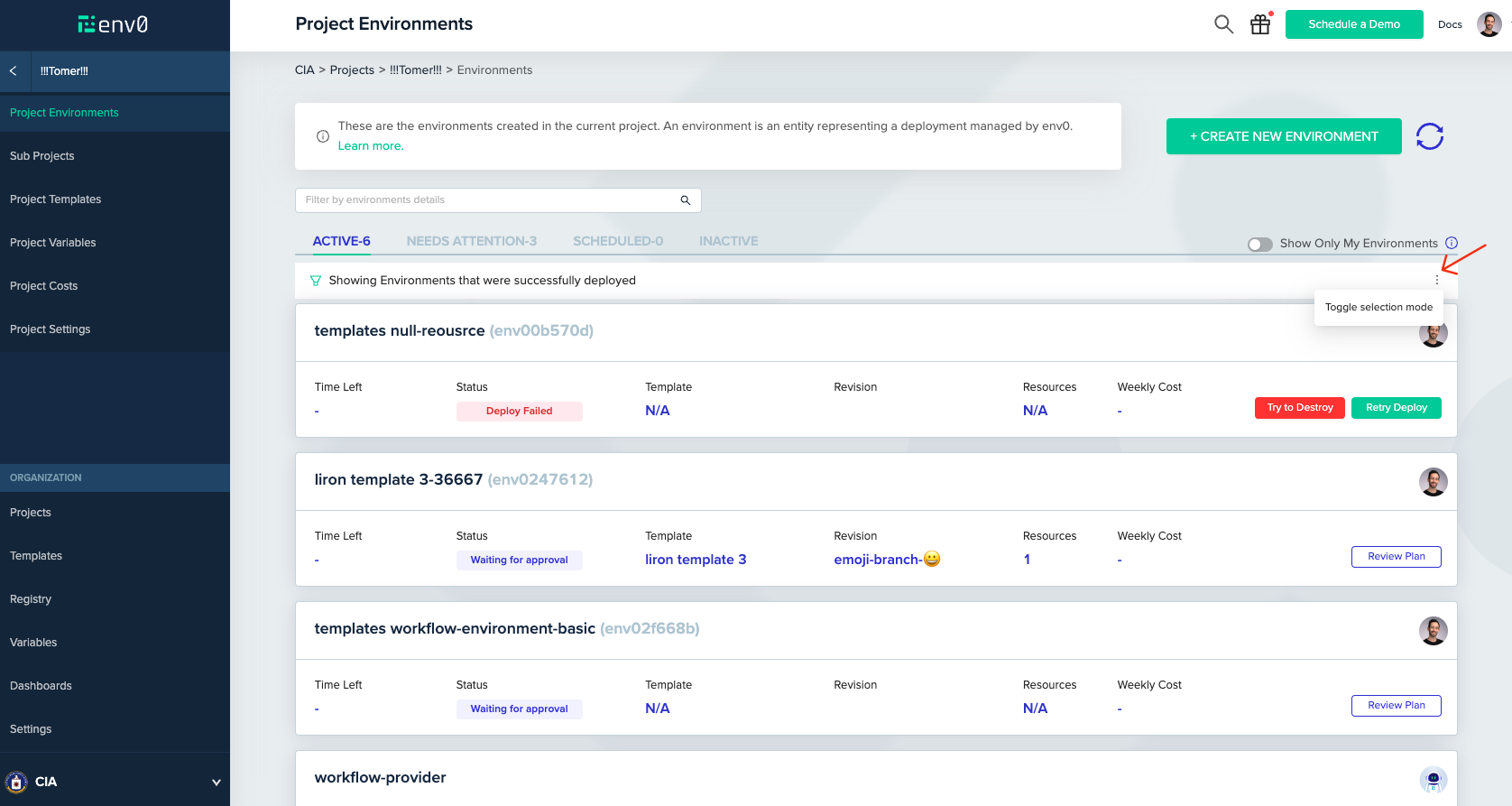Click the back arrow beside !!!Tomer!!!

[x=14, y=71]
